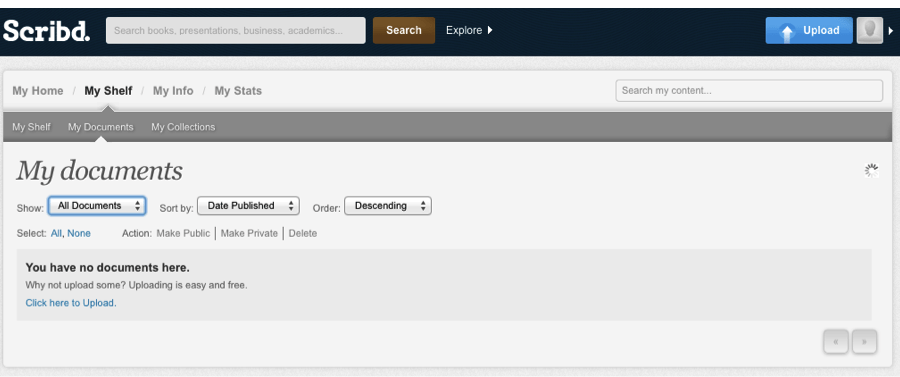Click the brown Search button
Image resolution: width=900 pixels, height=377 pixels.
tap(404, 30)
